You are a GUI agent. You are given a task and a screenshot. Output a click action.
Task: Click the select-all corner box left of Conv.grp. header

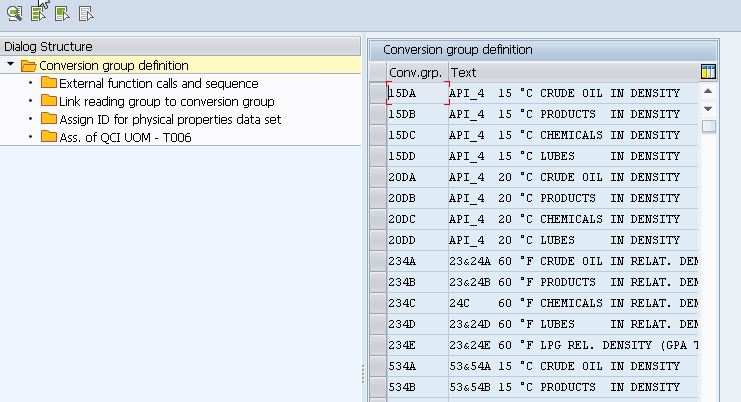click(378, 72)
